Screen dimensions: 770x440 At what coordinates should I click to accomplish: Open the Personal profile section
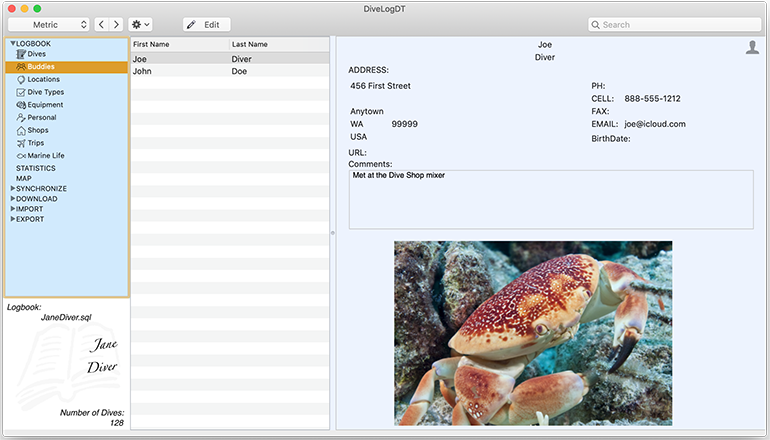click(41, 118)
